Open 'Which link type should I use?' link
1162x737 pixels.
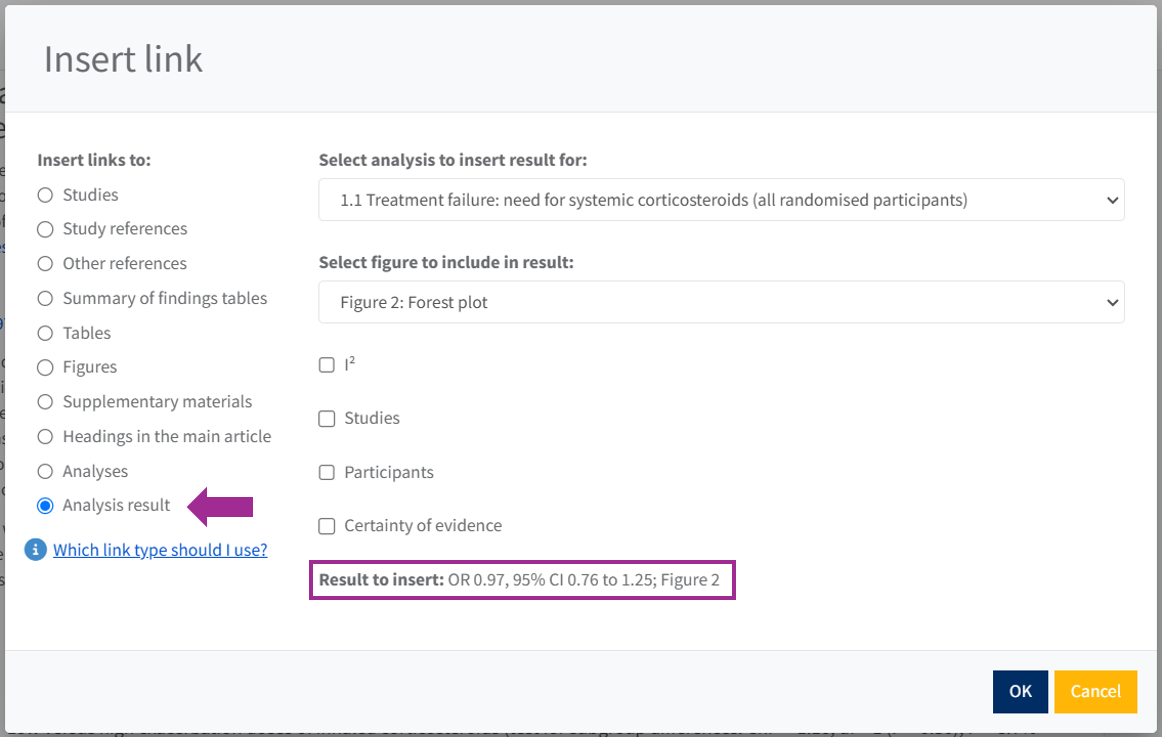point(160,550)
